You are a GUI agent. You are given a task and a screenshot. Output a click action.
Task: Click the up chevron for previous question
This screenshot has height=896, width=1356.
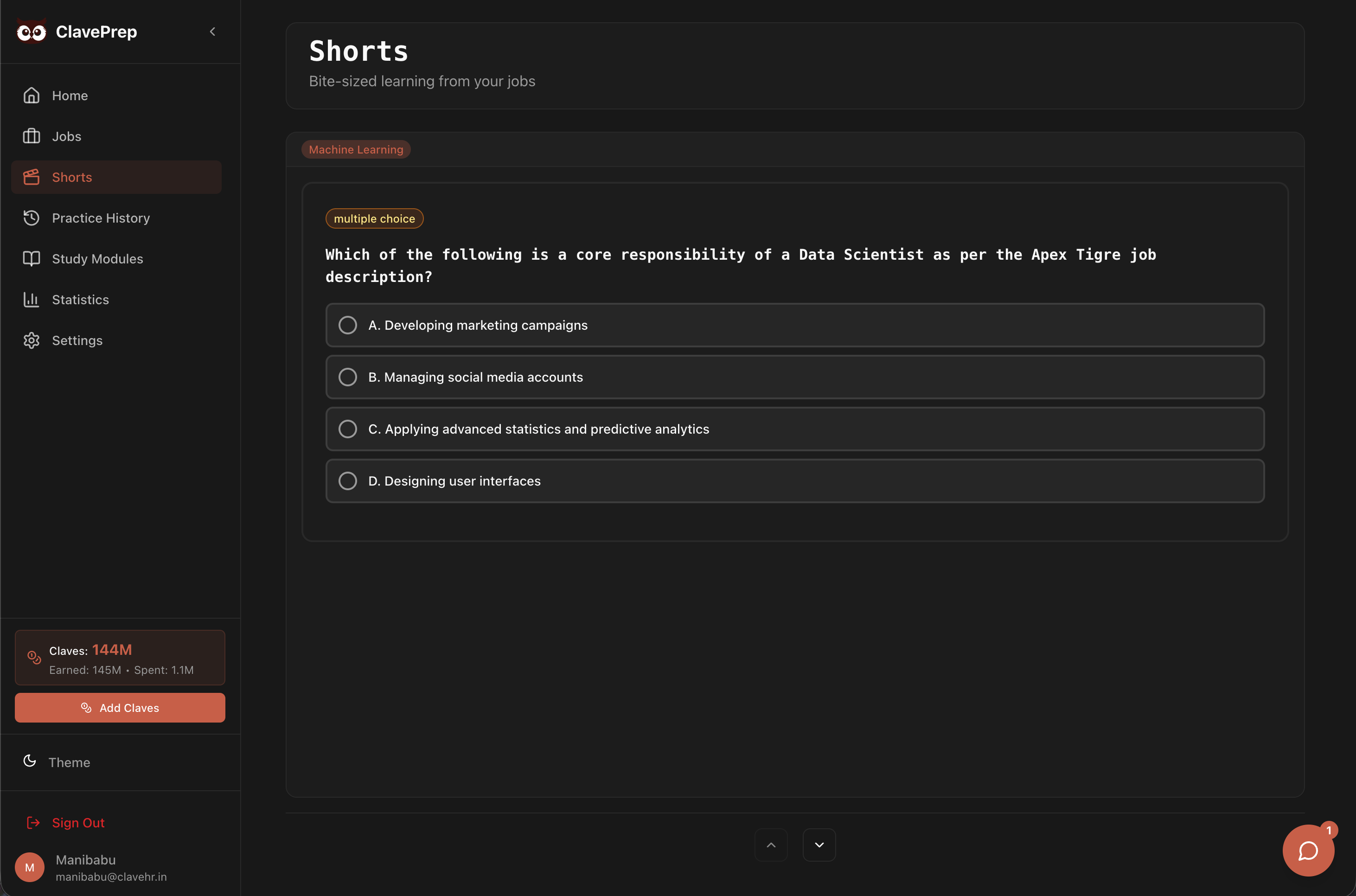pyautogui.click(x=771, y=844)
